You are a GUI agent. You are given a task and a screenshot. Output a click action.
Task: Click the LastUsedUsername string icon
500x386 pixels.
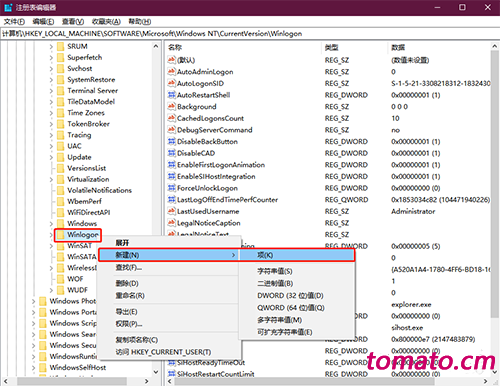coord(171,211)
